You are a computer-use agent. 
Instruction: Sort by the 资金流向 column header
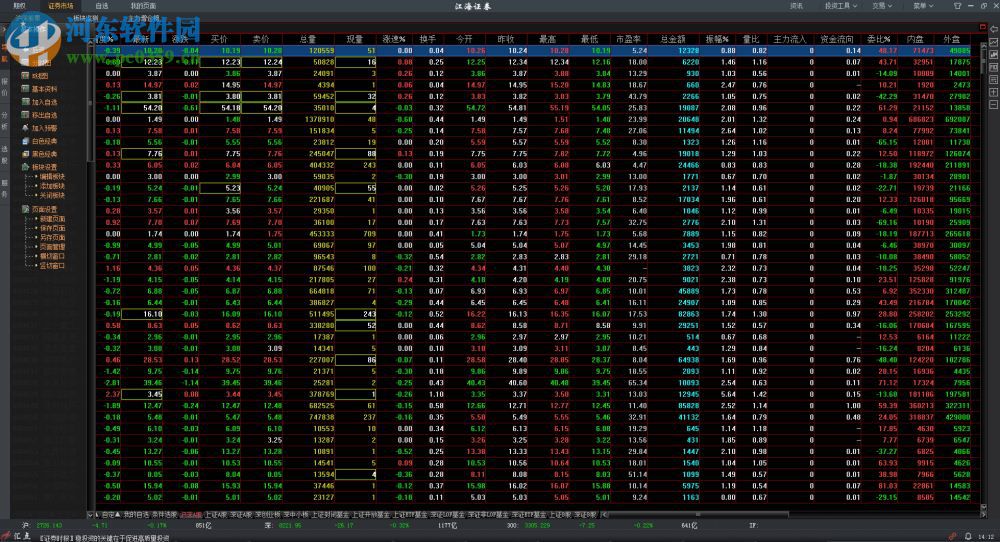coord(837,39)
